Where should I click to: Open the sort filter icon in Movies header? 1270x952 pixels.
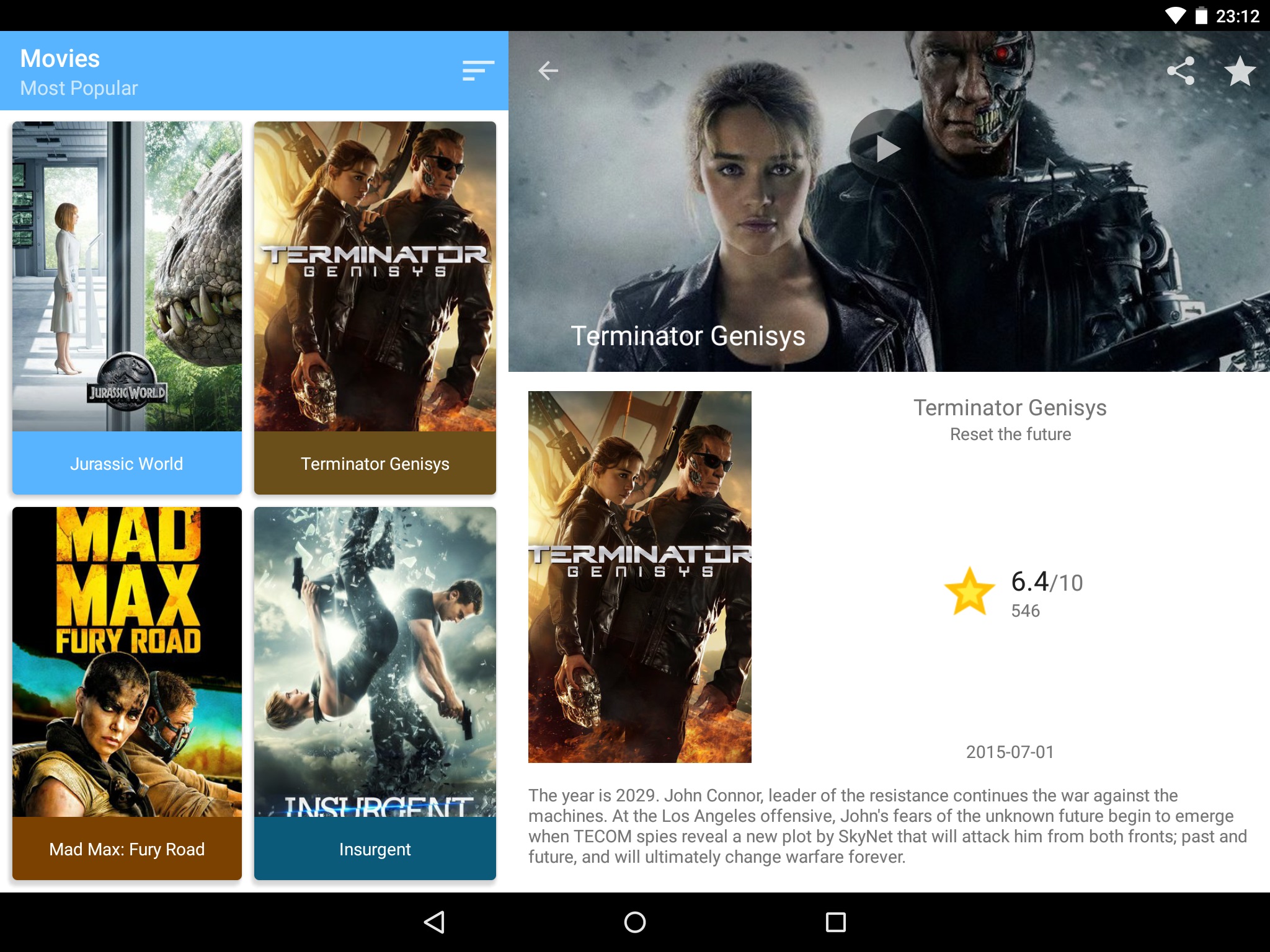pos(478,71)
